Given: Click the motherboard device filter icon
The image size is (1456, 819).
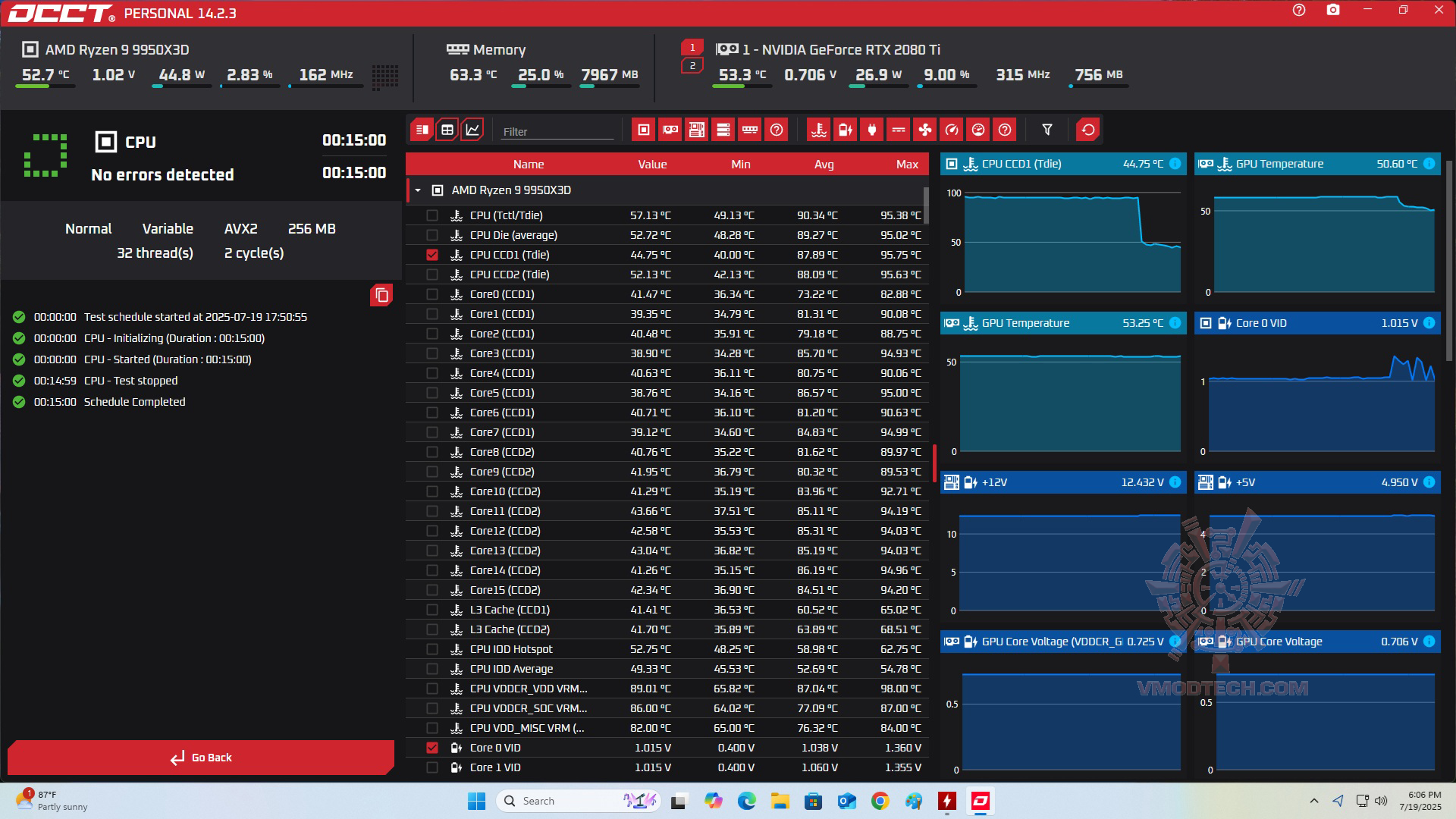Looking at the screenshot, I should pyautogui.click(x=697, y=130).
